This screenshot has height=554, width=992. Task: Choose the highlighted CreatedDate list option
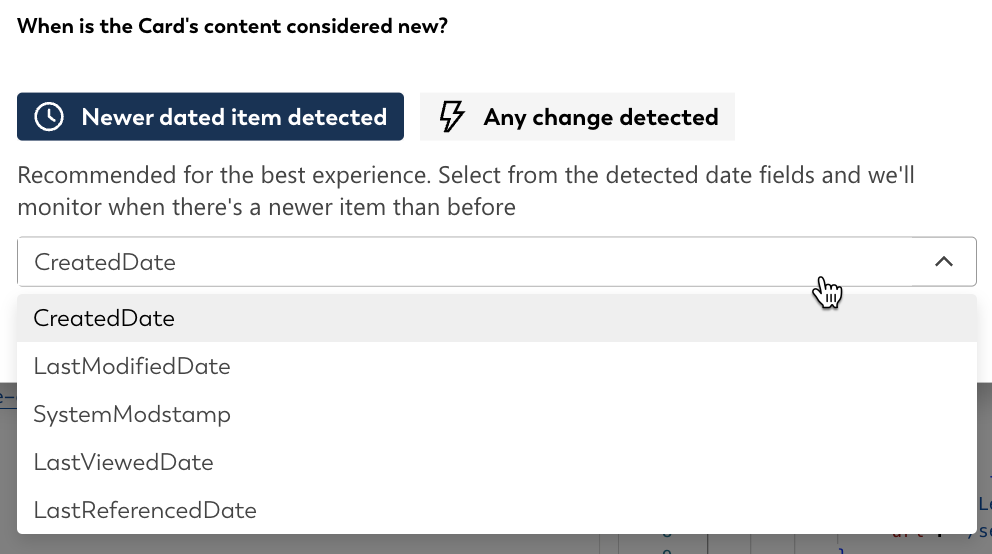[497, 318]
